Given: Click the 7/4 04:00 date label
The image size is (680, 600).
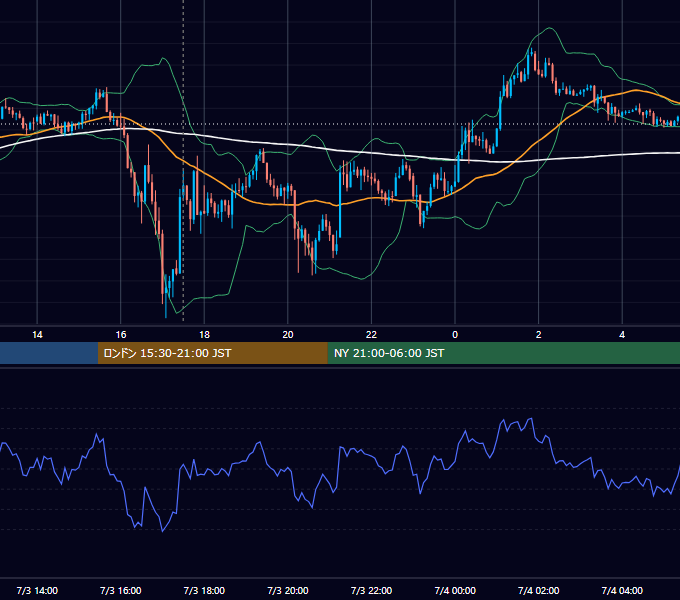Looking at the screenshot, I should pos(622,590).
